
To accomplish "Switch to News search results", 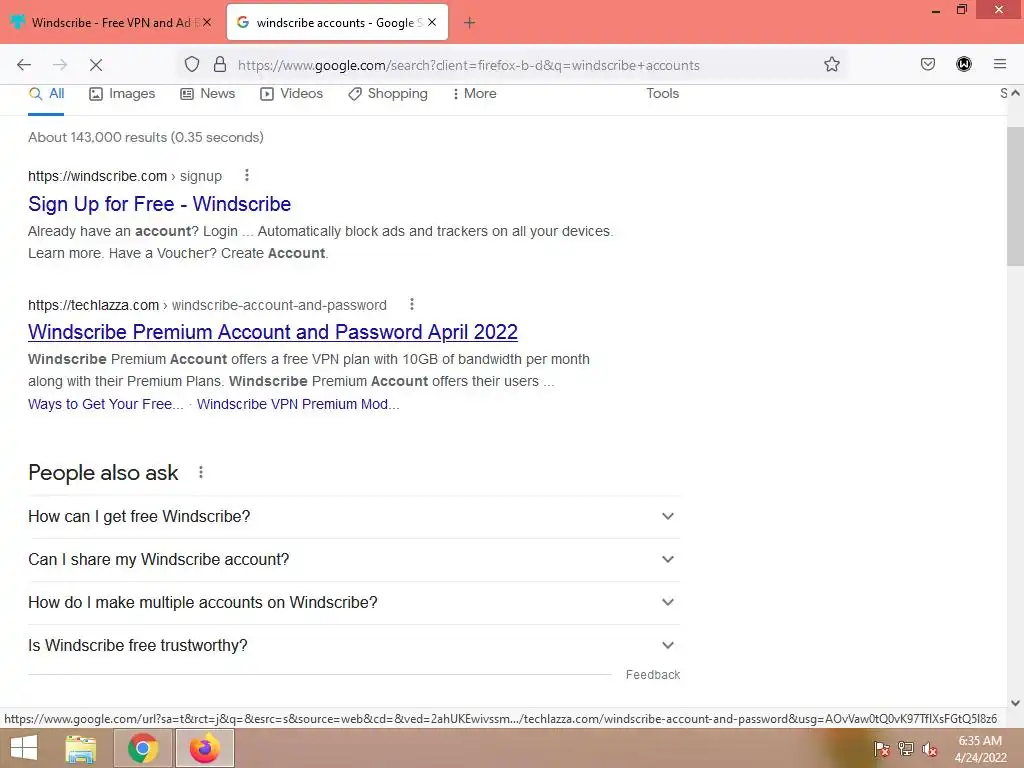I will point(208,93).
